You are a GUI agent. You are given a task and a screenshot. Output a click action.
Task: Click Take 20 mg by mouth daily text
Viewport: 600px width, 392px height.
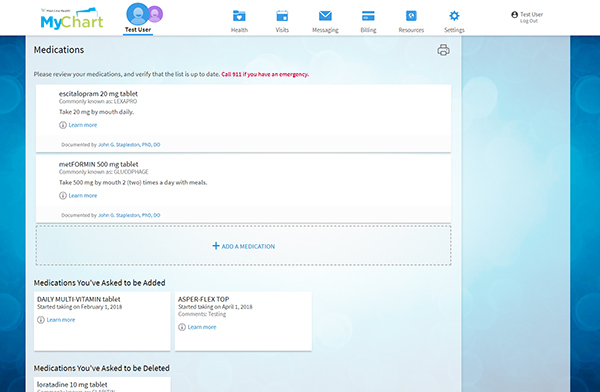(x=96, y=112)
